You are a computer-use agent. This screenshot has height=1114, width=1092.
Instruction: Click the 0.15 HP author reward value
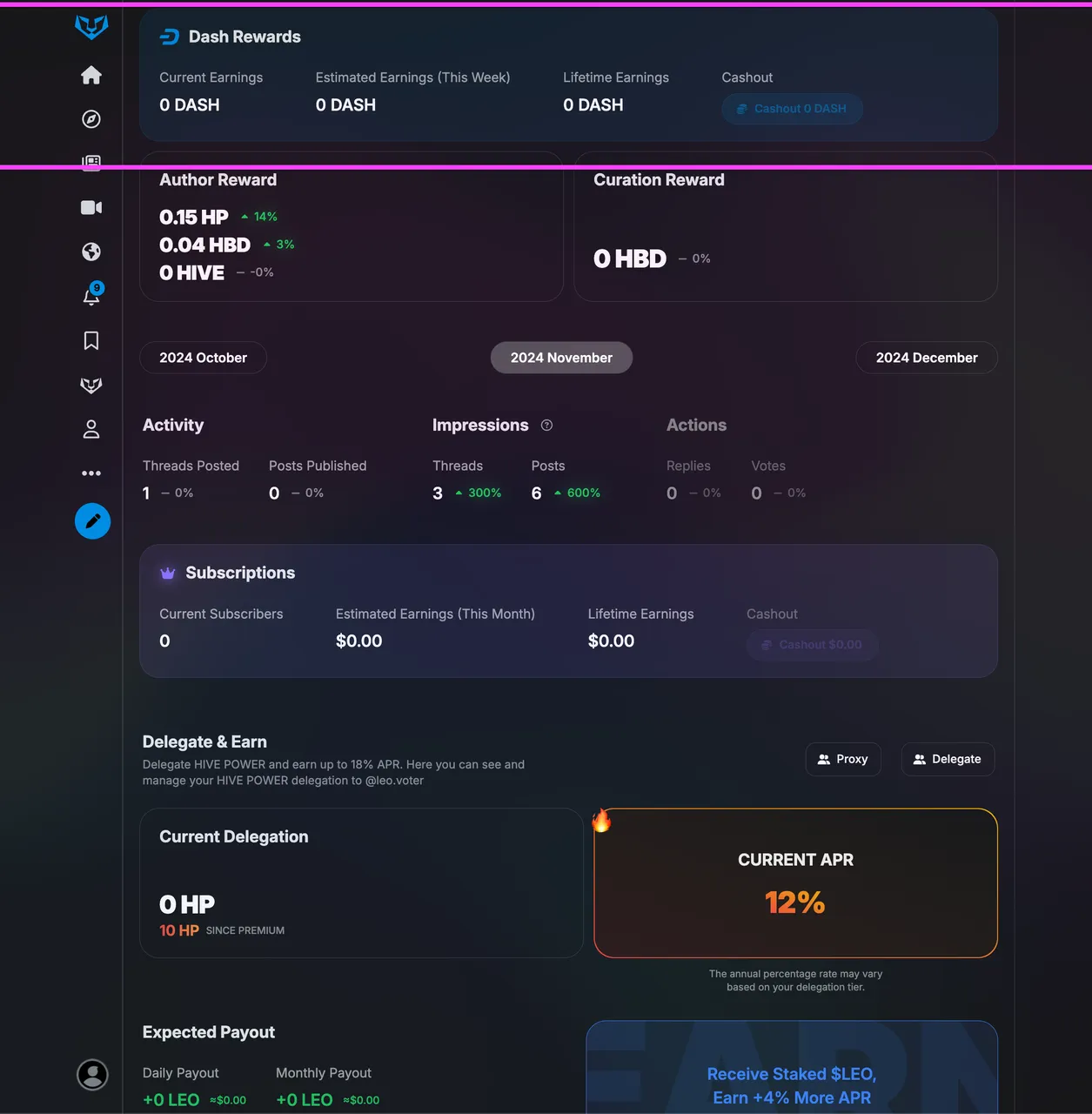coord(194,217)
